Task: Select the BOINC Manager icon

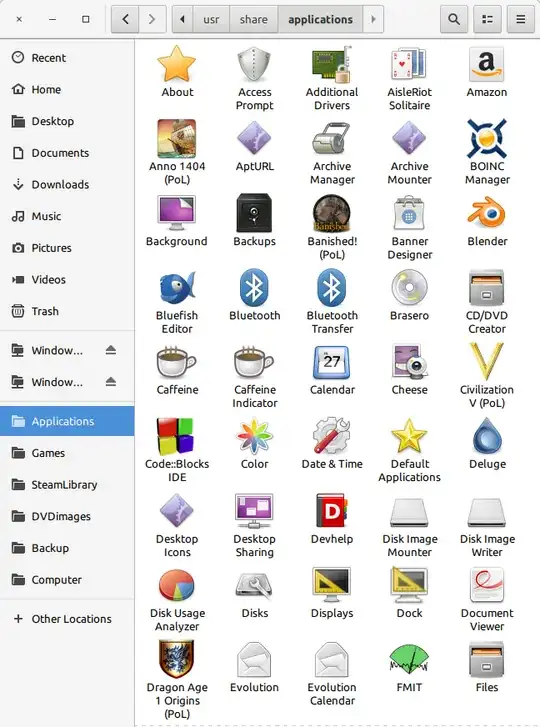Action: pyautogui.click(x=486, y=138)
